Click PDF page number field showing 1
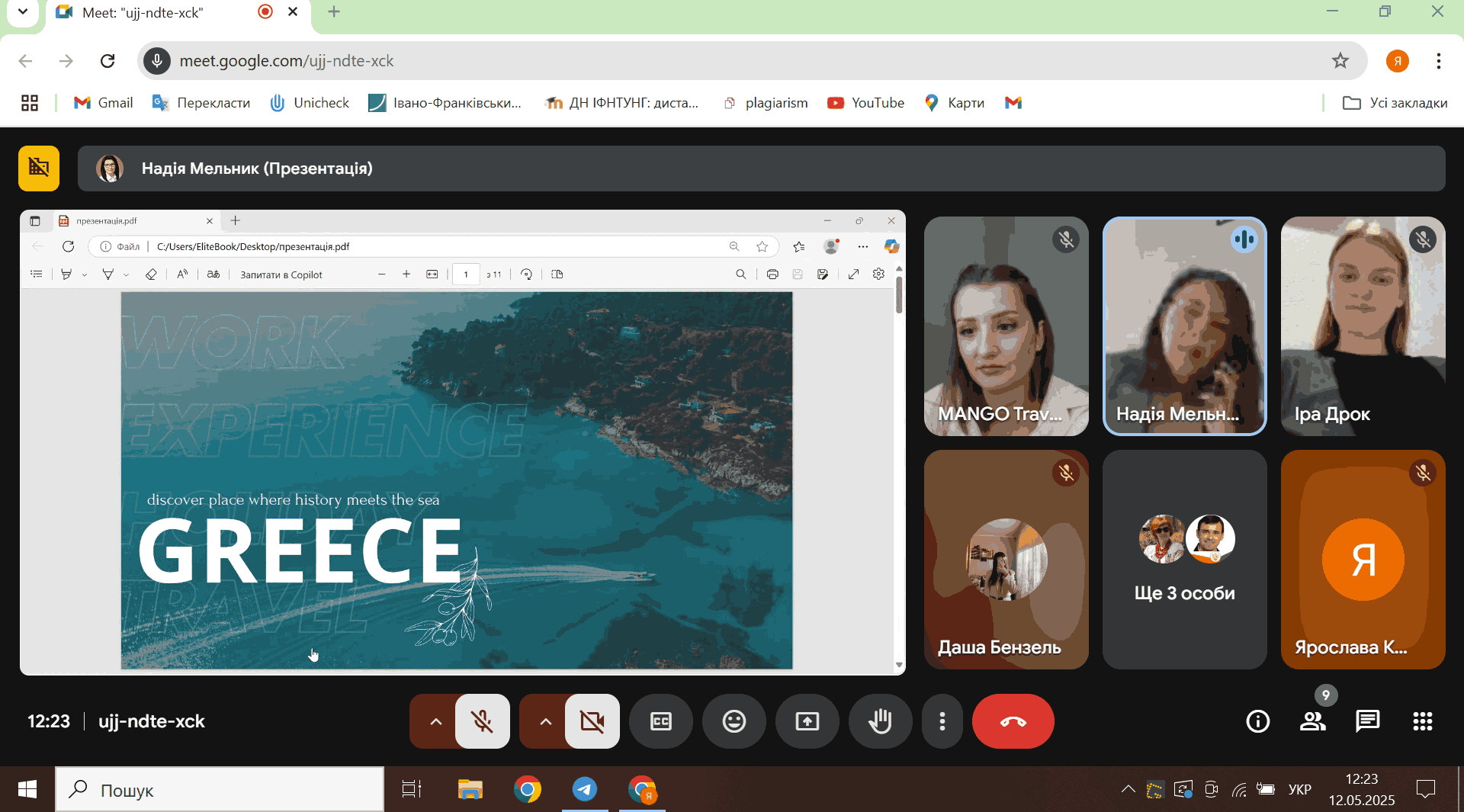The image size is (1464, 812). 466,274
